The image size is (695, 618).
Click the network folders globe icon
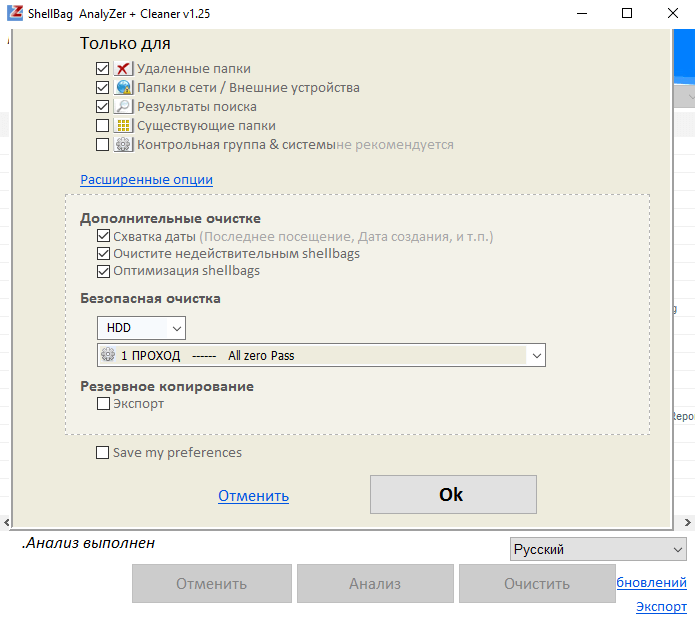coord(123,88)
